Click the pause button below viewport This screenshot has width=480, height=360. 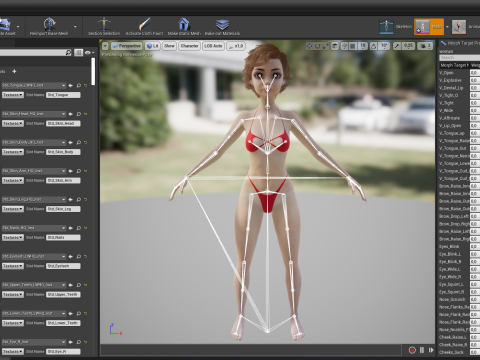[422, 350]
